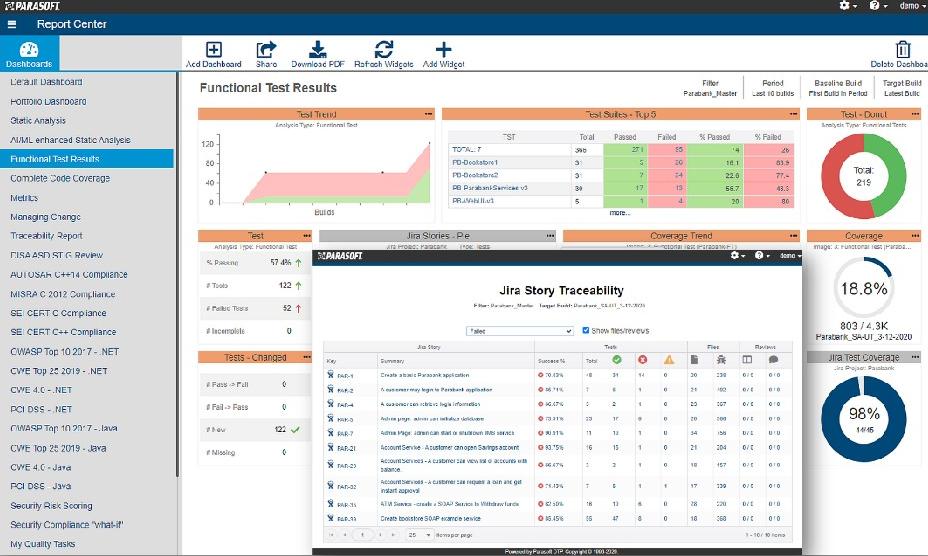Open the SEI CERT C Compliance dashboard
Viewport: 928px width, 556px height.
pyautogui.click(x=58, y=313)
